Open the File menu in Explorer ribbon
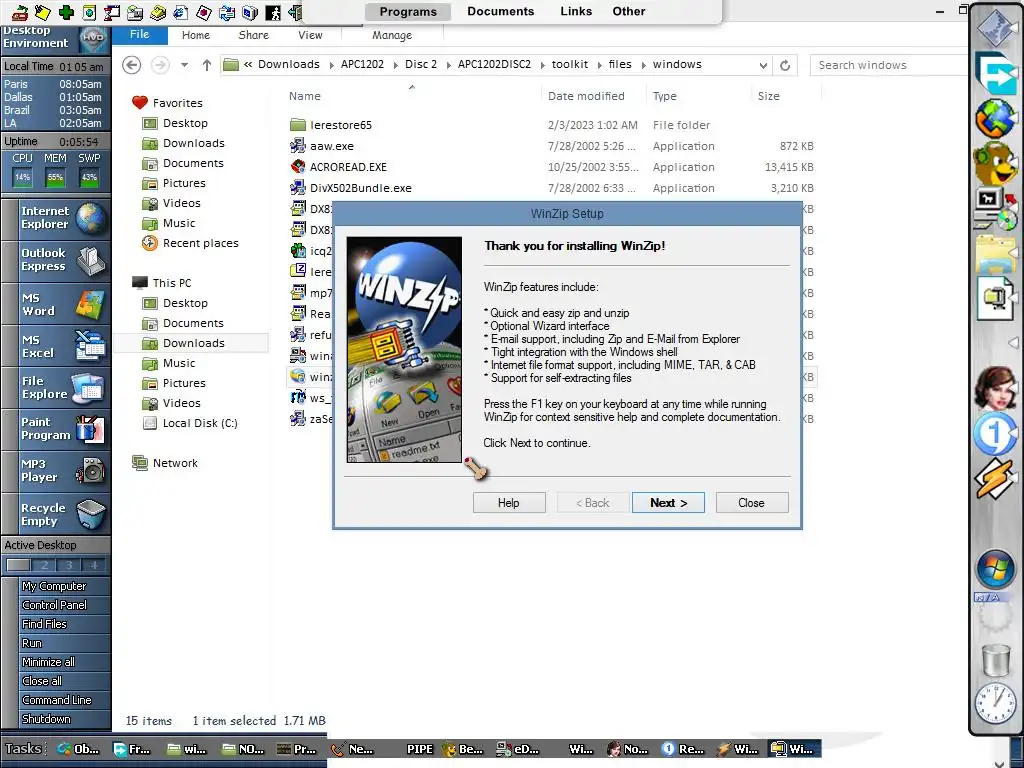 (x=139, y=35)
